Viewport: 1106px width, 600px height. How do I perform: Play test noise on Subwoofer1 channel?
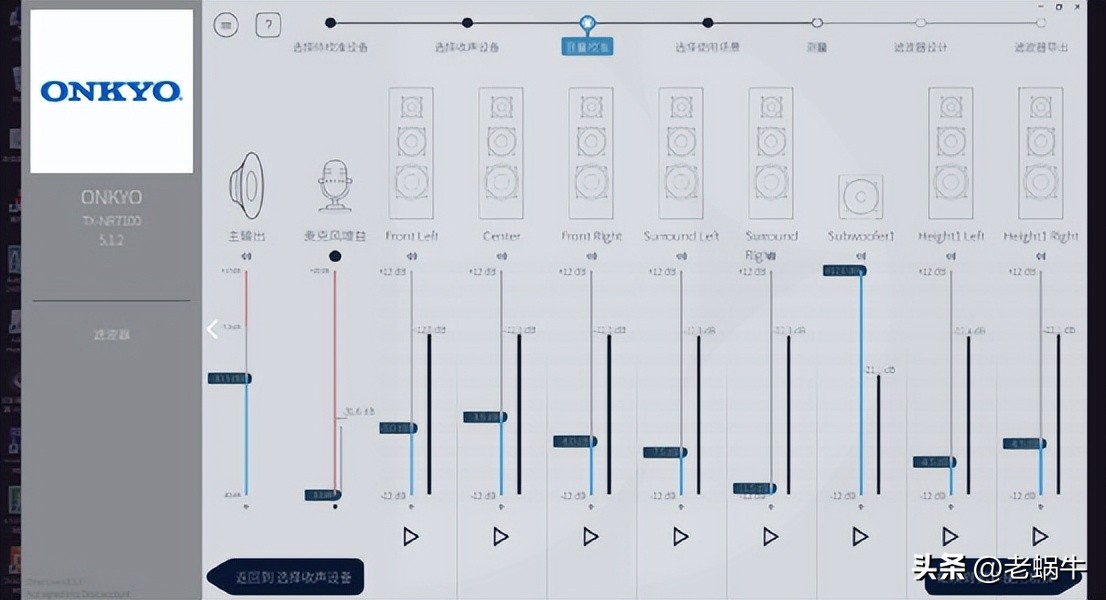coord(860,537)
